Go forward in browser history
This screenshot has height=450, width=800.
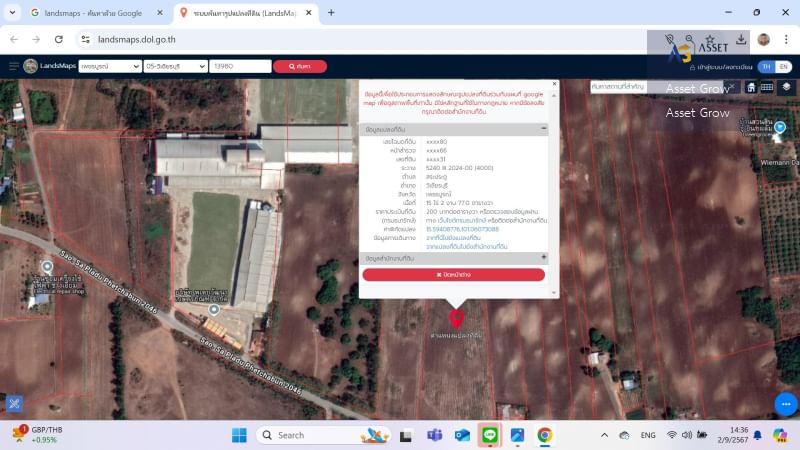[x=36, y=39]
